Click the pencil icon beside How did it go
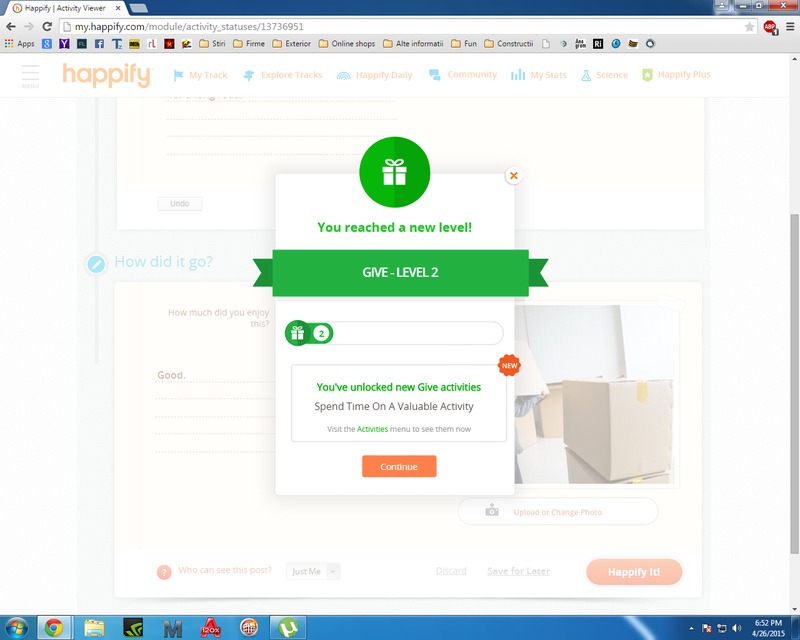This screenshot has width=800, height=640. click(96, 264)
